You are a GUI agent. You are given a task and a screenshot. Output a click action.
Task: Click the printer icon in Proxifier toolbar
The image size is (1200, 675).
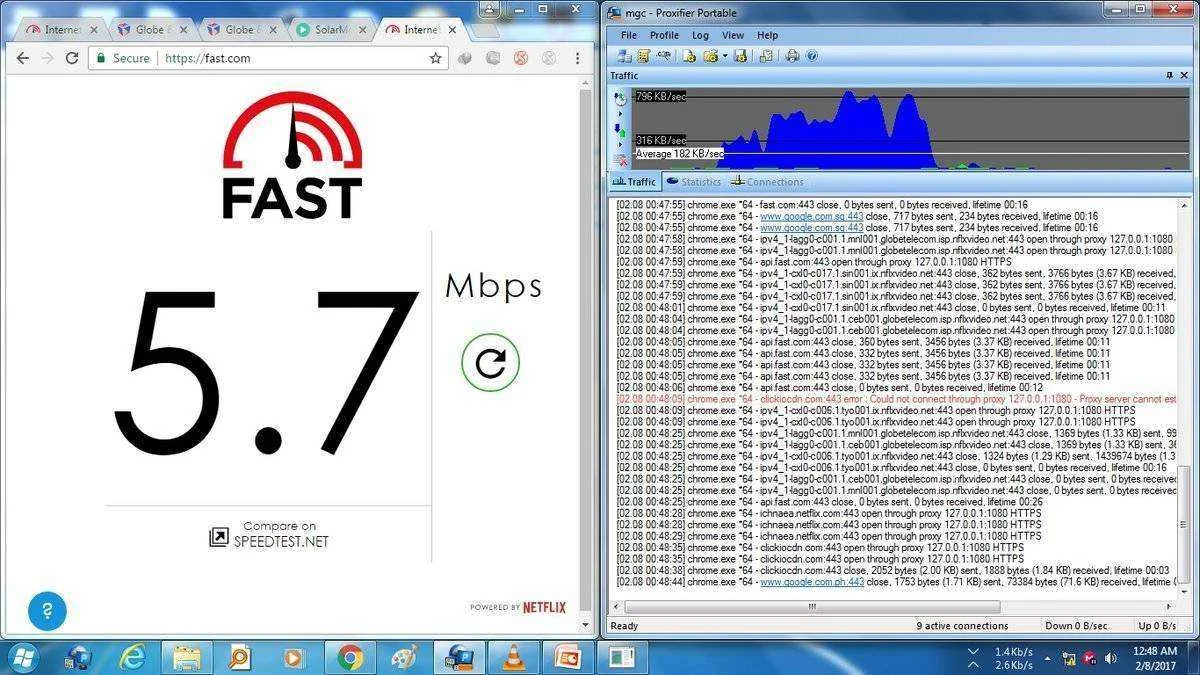(x=792, y=56)
